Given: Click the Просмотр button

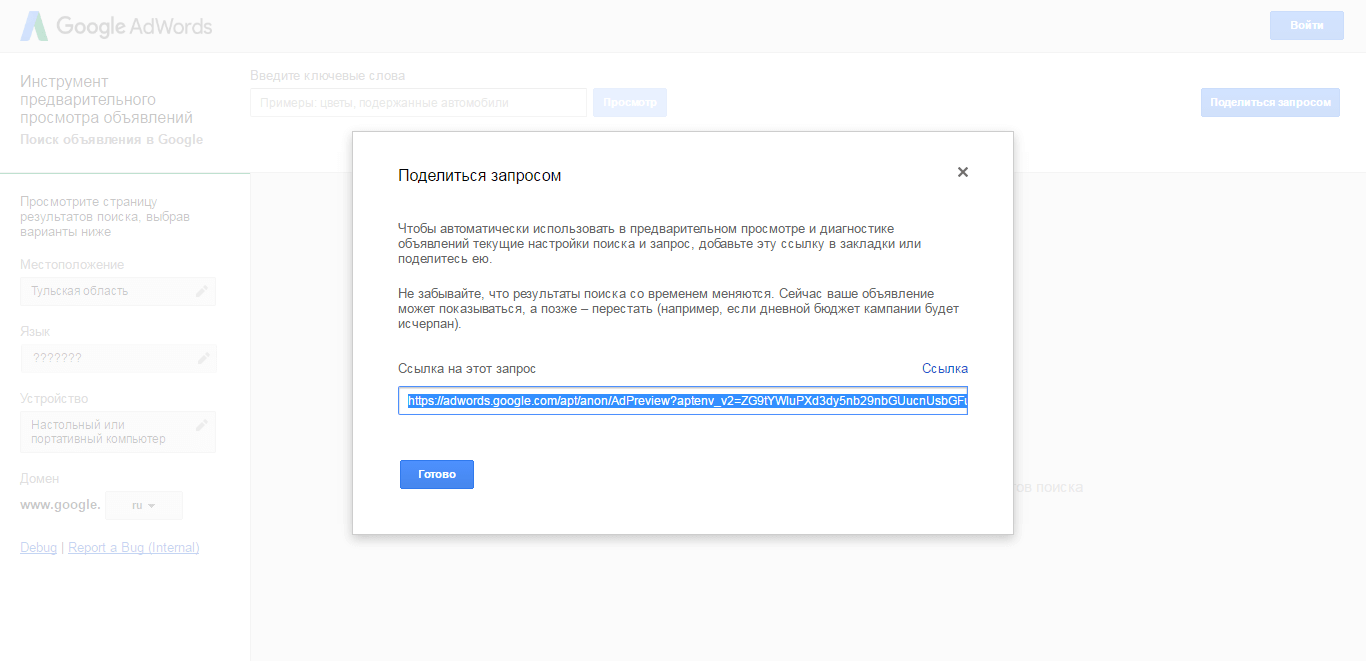Looking at the screenshot, I should pos(629,102).
